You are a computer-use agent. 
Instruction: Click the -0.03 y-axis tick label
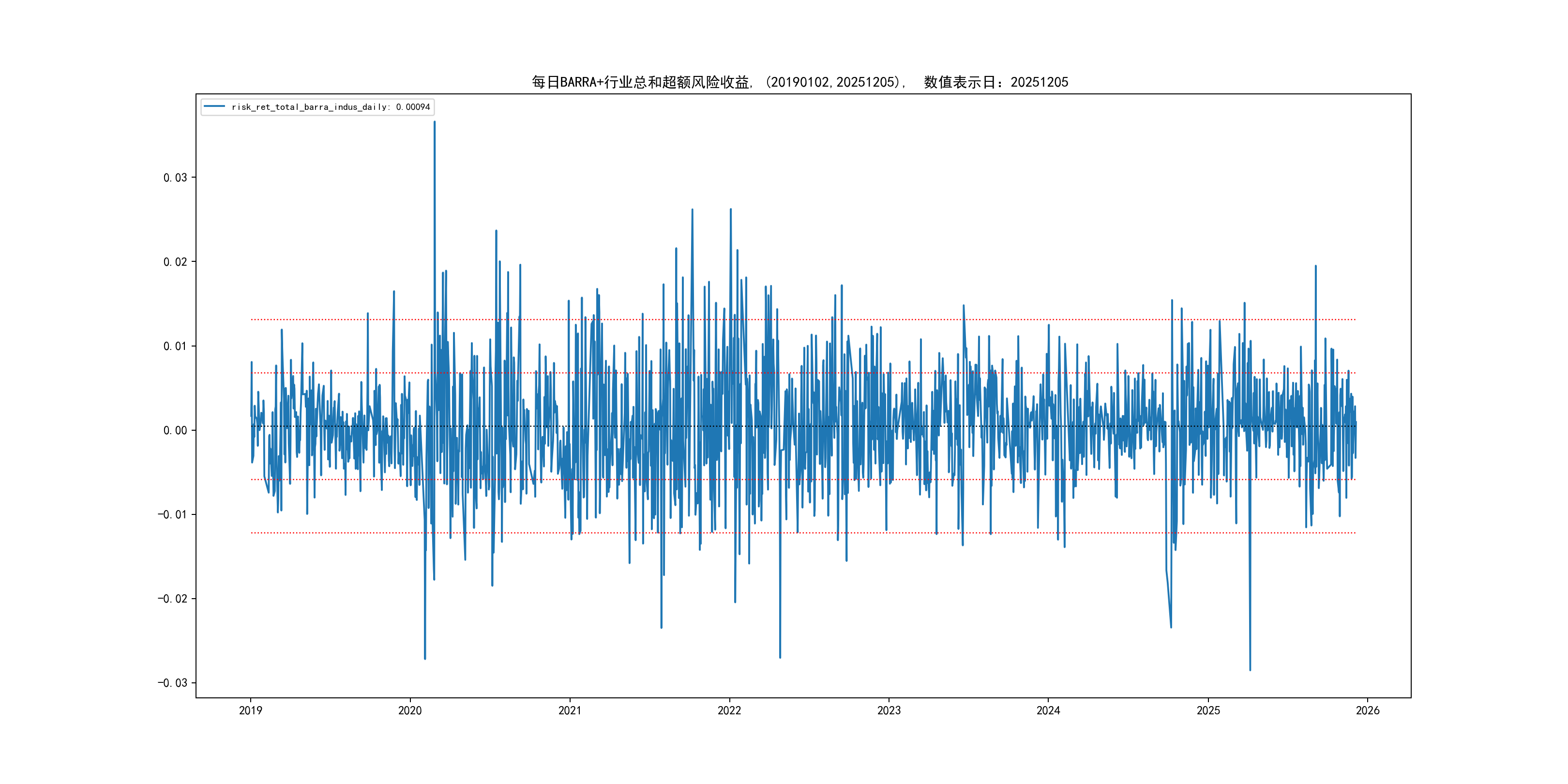(172, 683)
